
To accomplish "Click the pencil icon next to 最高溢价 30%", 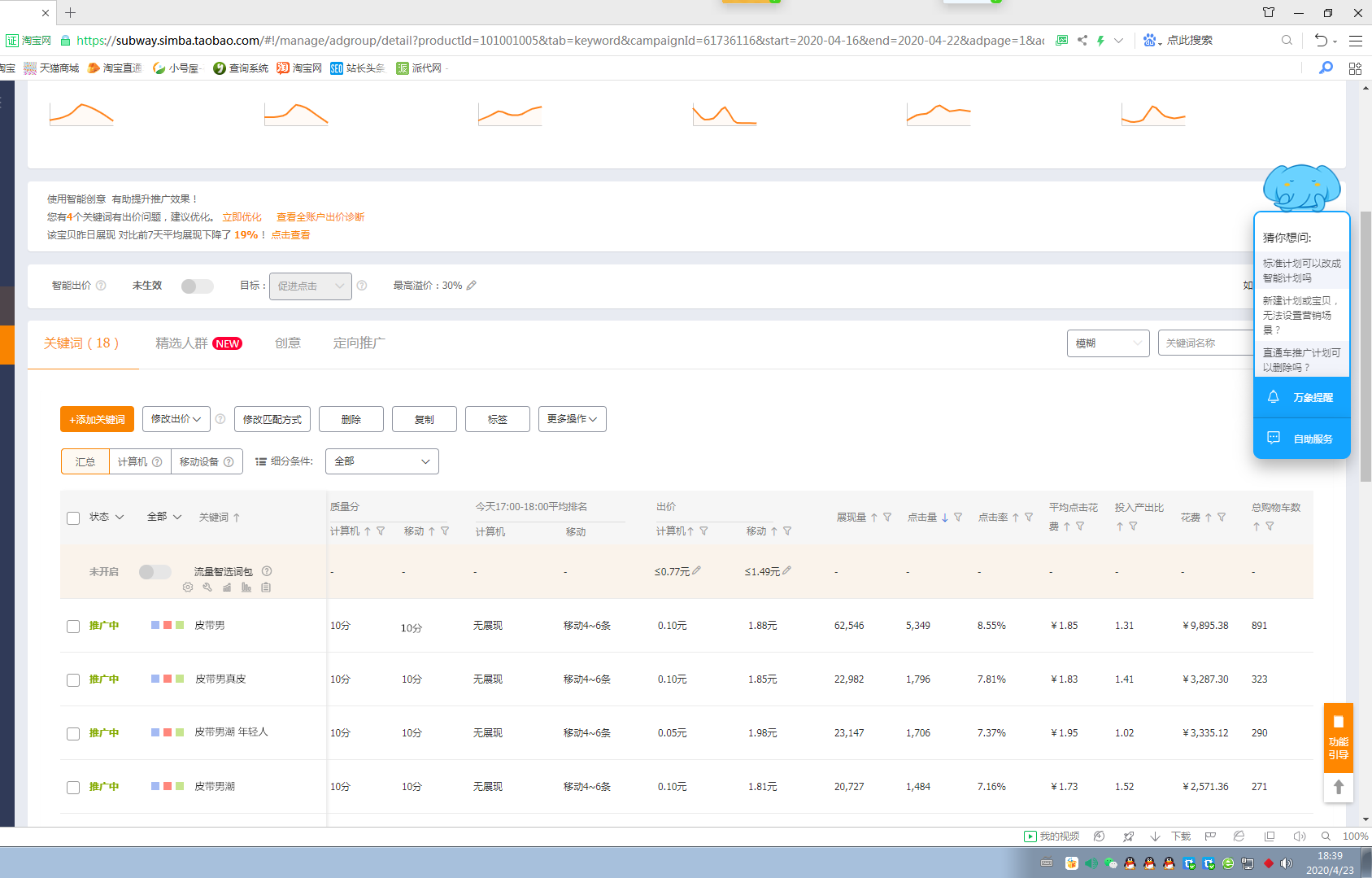I will [472, 286].
